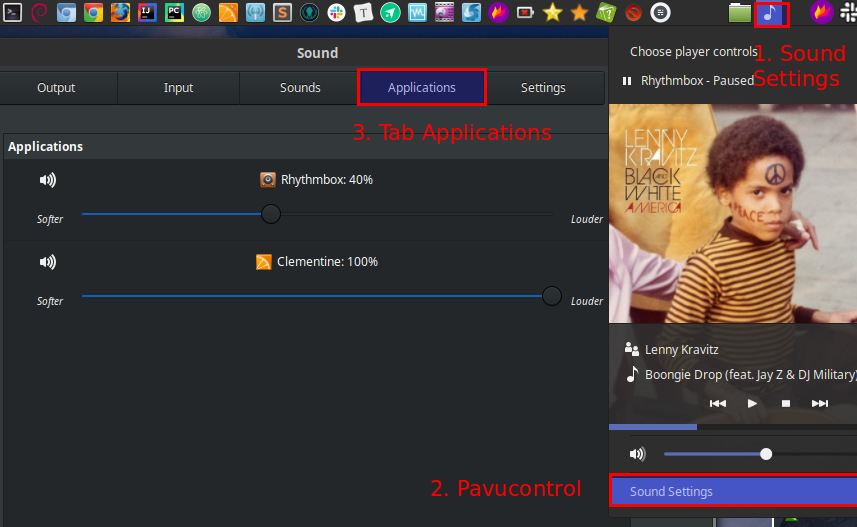Click the red prohibited-sign panel icon

(633, 12)
